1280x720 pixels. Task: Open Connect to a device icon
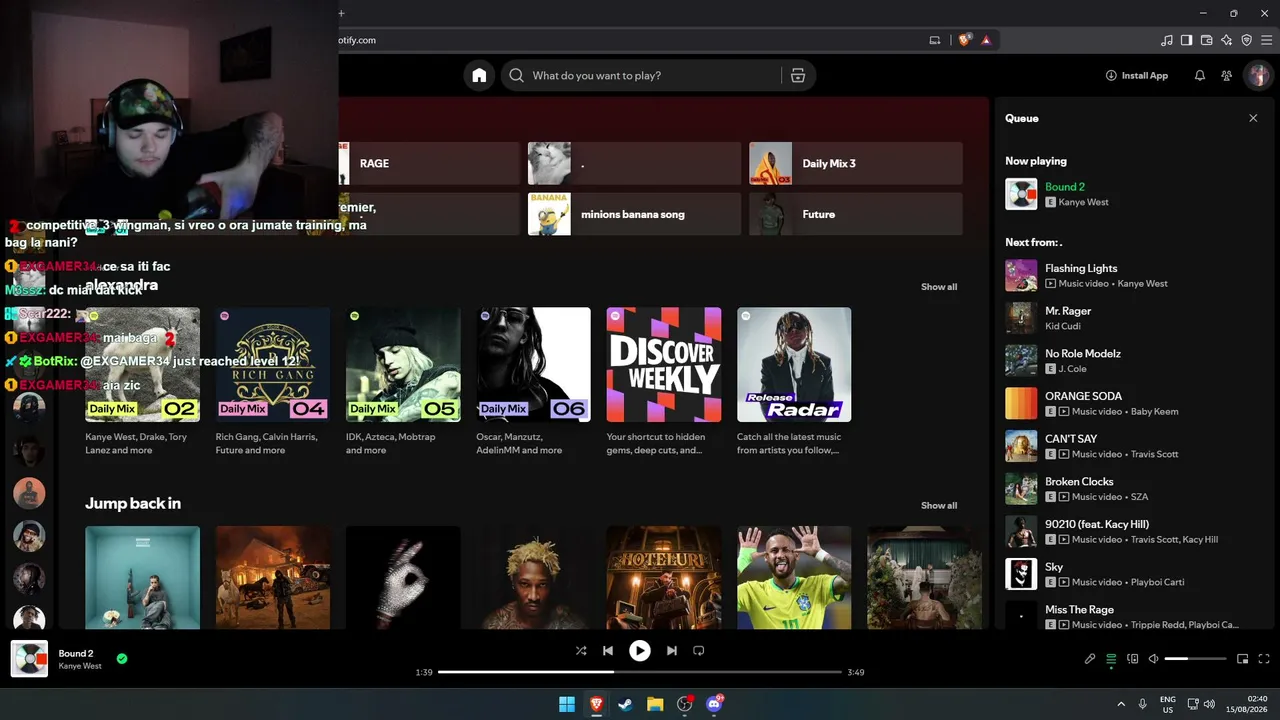1133,659
